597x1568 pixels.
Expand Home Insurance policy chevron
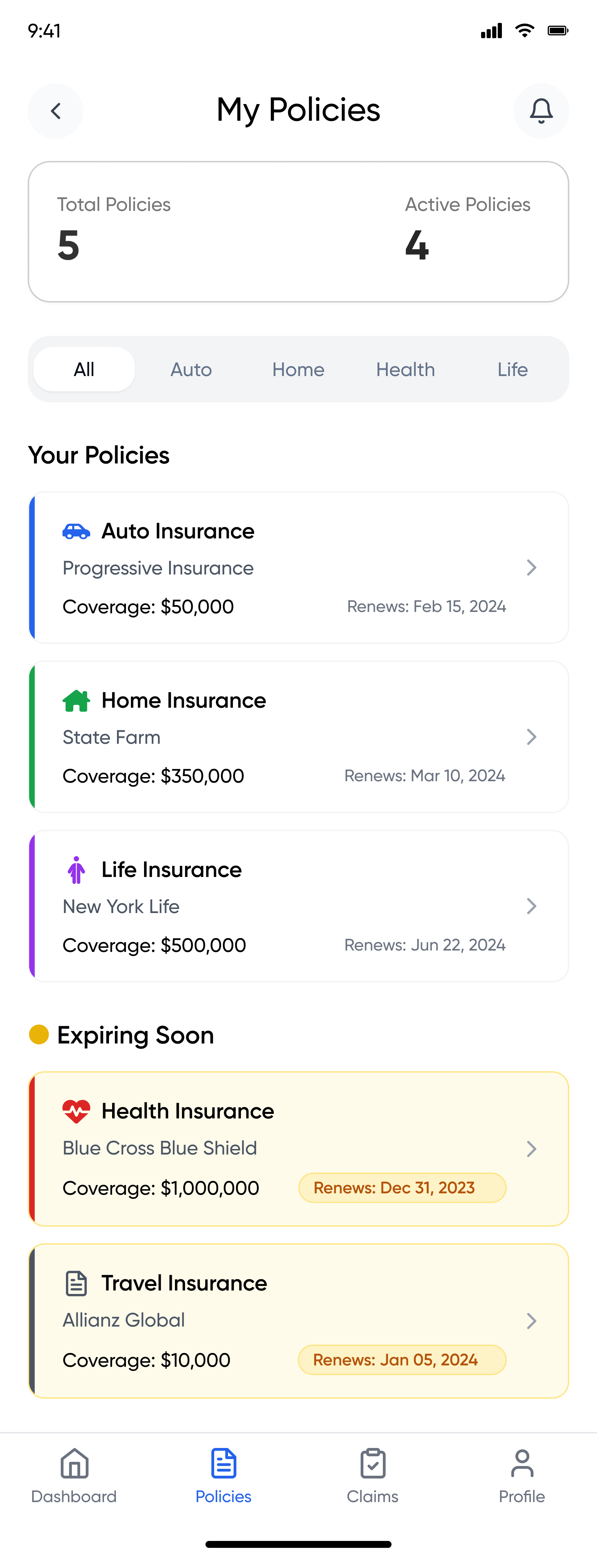pos(531,737)
